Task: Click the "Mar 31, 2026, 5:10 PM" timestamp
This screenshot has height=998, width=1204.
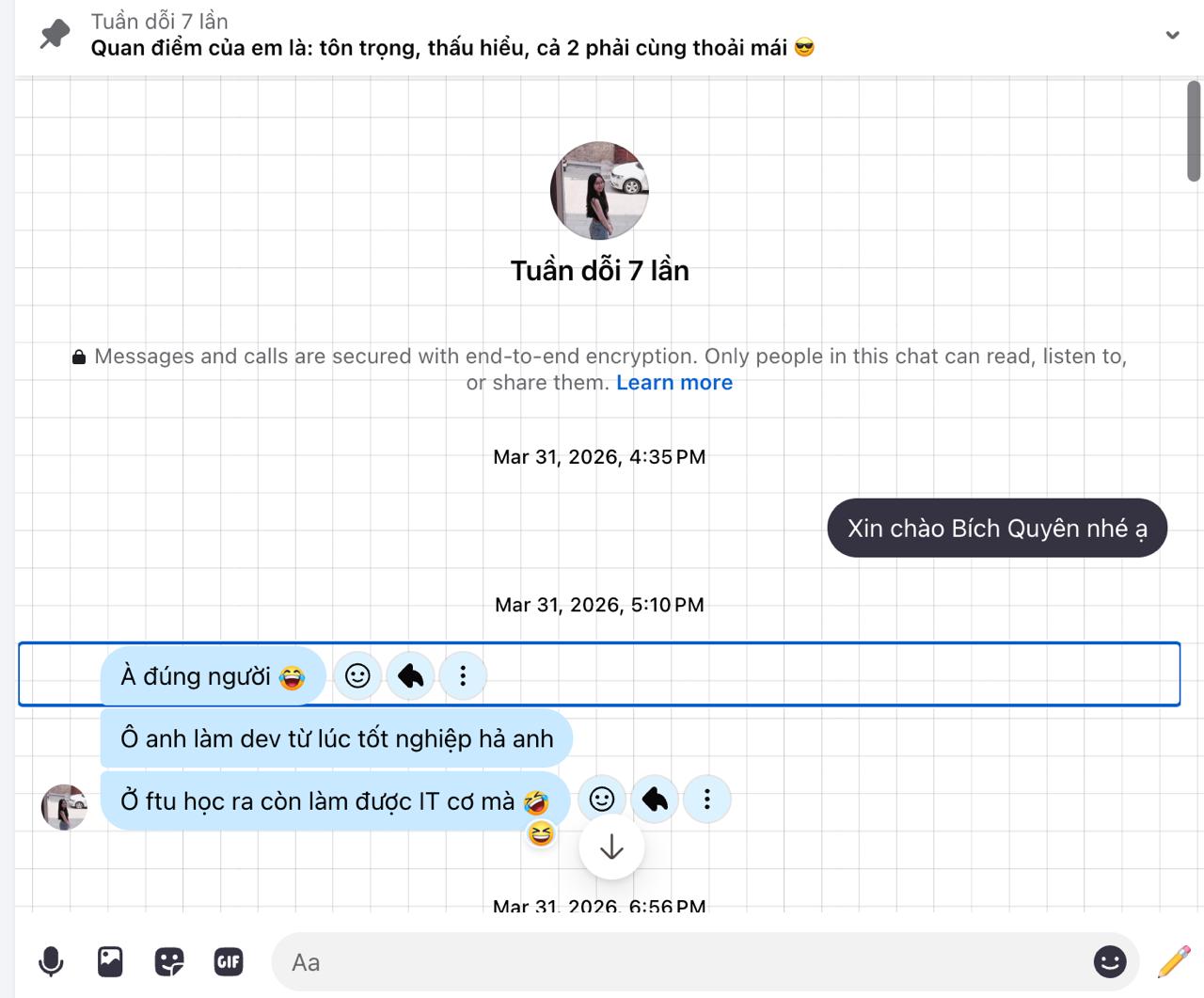Action: point(599,605)
